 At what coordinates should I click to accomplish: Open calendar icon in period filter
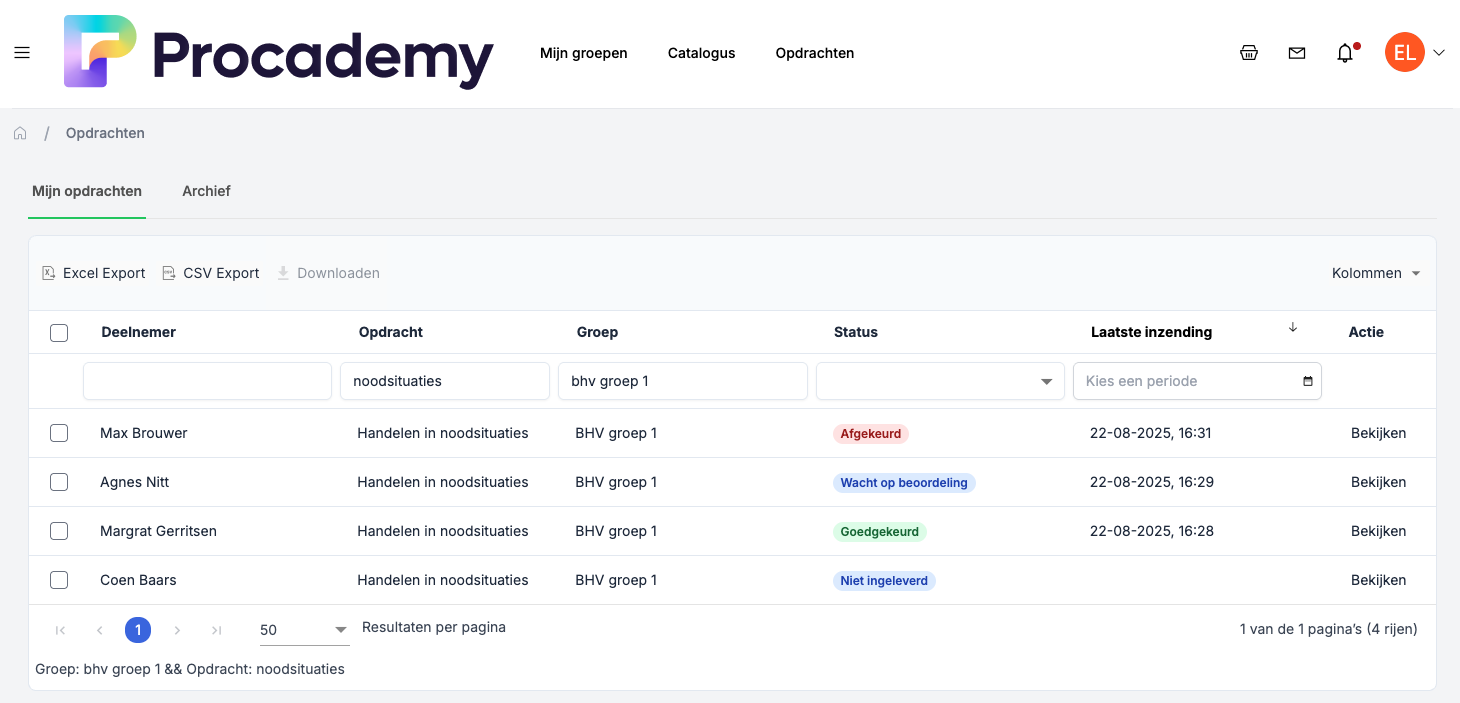tap(1308, 381)
